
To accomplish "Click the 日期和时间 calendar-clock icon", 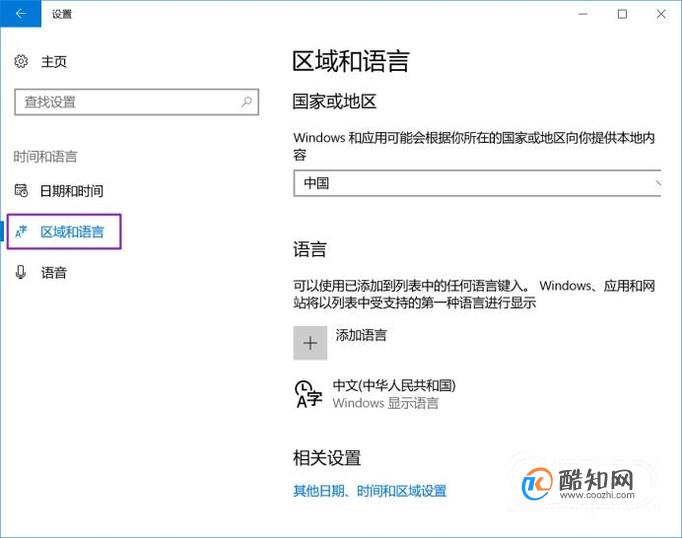I will point(21,190).
